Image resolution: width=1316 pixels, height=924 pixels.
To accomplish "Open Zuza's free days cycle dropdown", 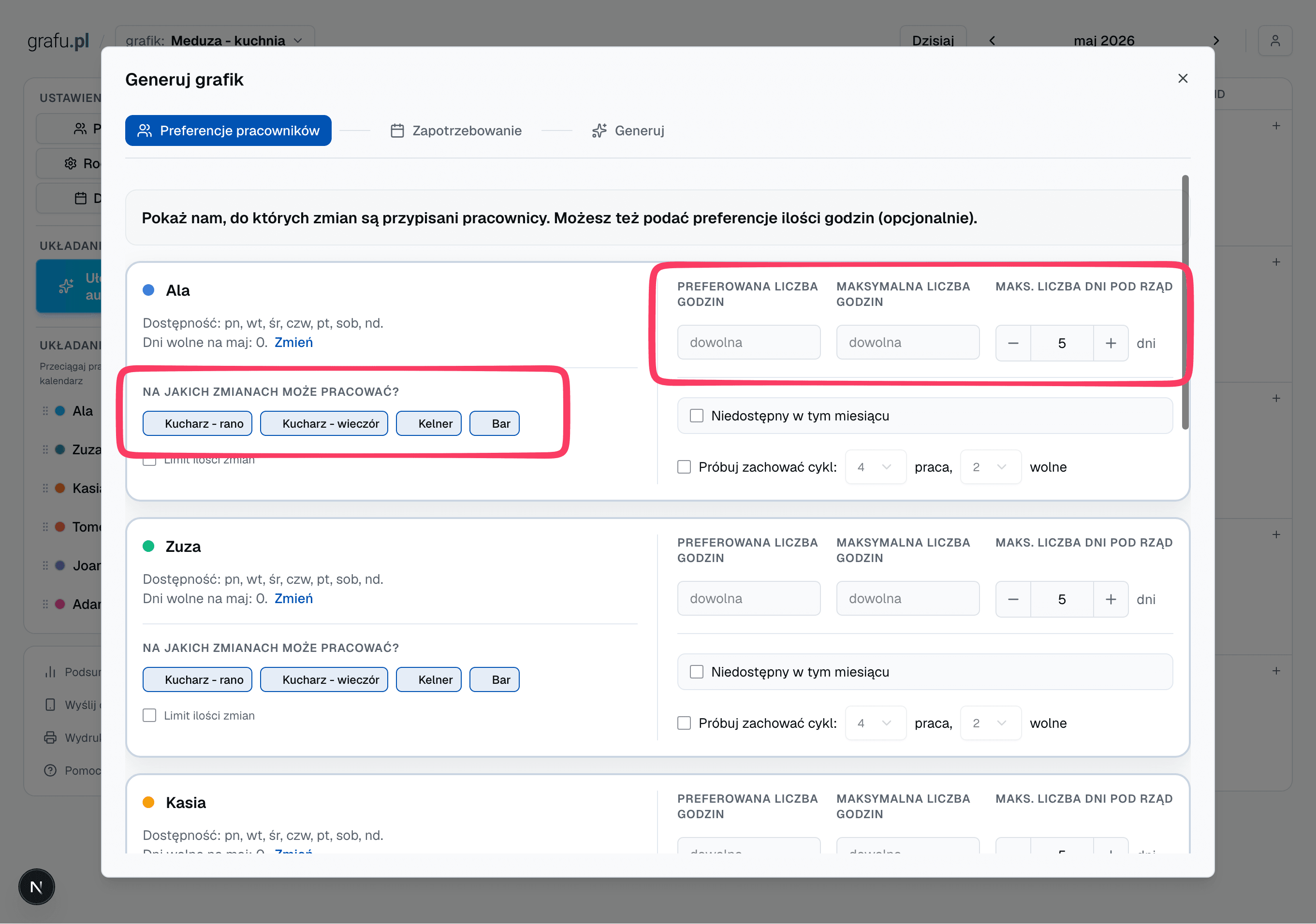I will (991, 723).
